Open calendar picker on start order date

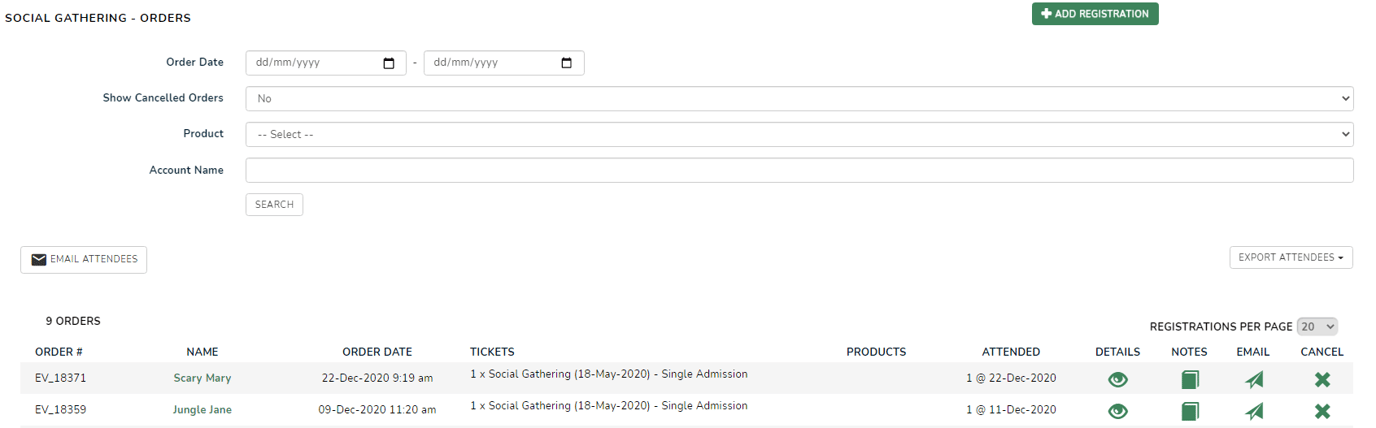(x=389, y=63)
